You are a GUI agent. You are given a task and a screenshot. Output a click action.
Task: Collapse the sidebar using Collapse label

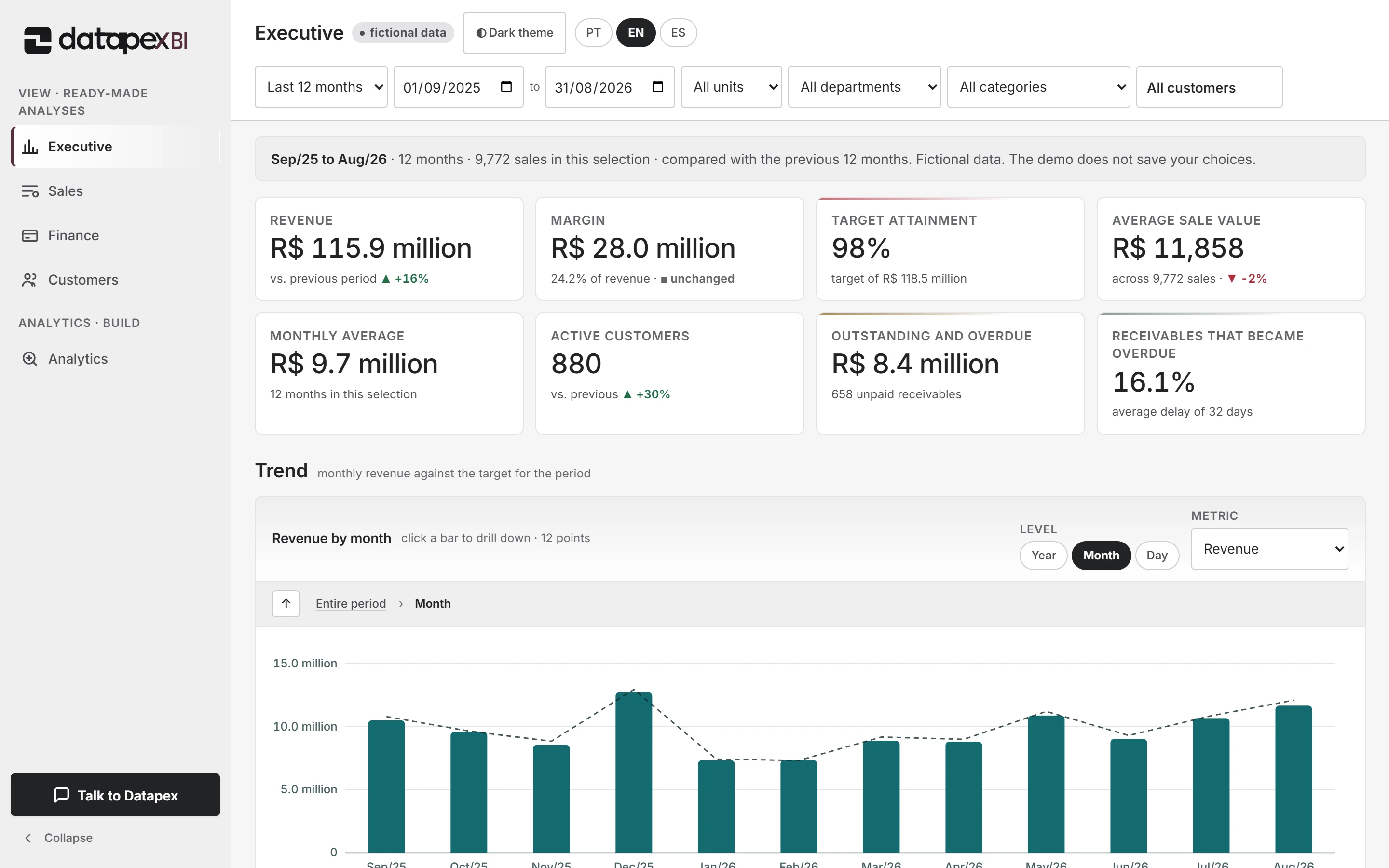68,838
